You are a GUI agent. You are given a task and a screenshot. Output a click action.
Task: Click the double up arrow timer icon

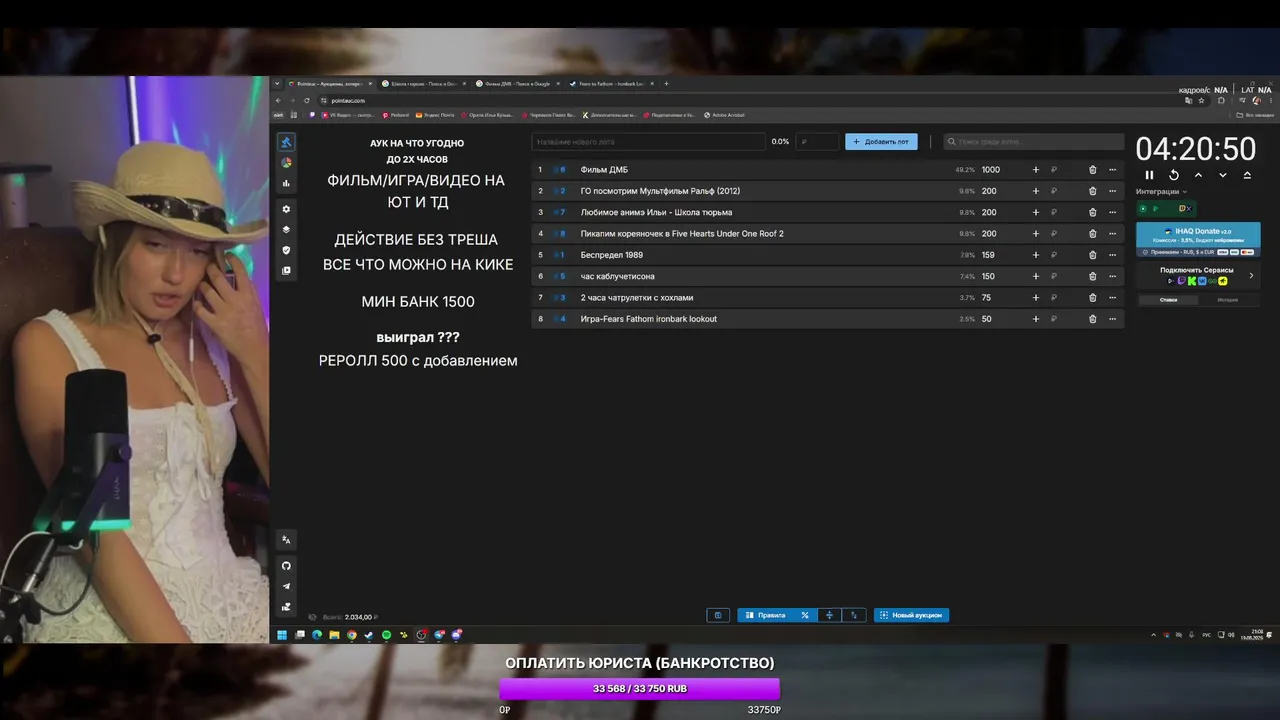(x=1247, y=175)
